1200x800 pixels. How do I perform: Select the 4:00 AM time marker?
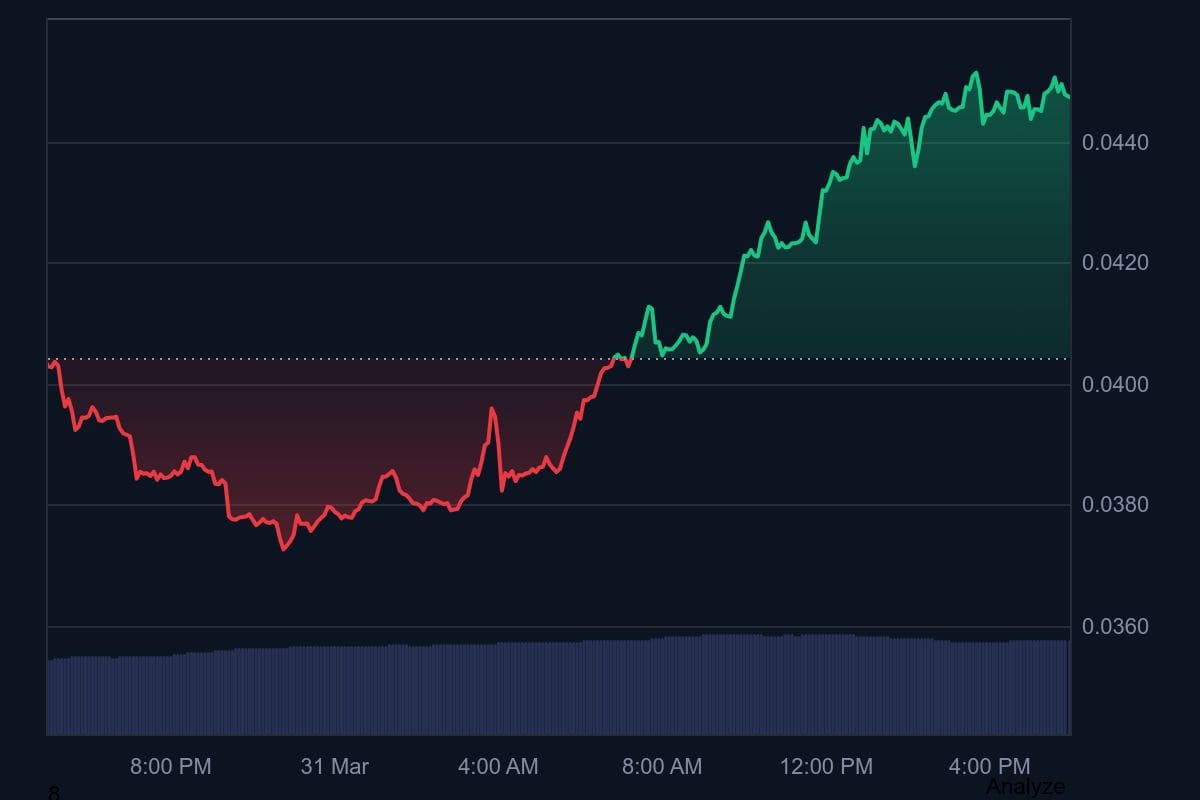499,767
